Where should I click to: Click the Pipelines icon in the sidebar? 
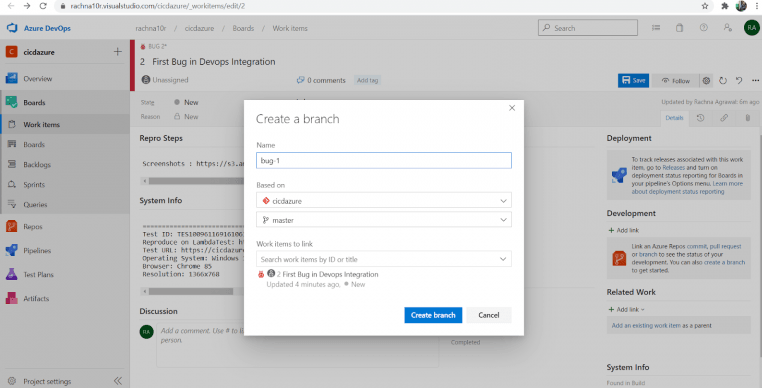click(x=12, y=250)
